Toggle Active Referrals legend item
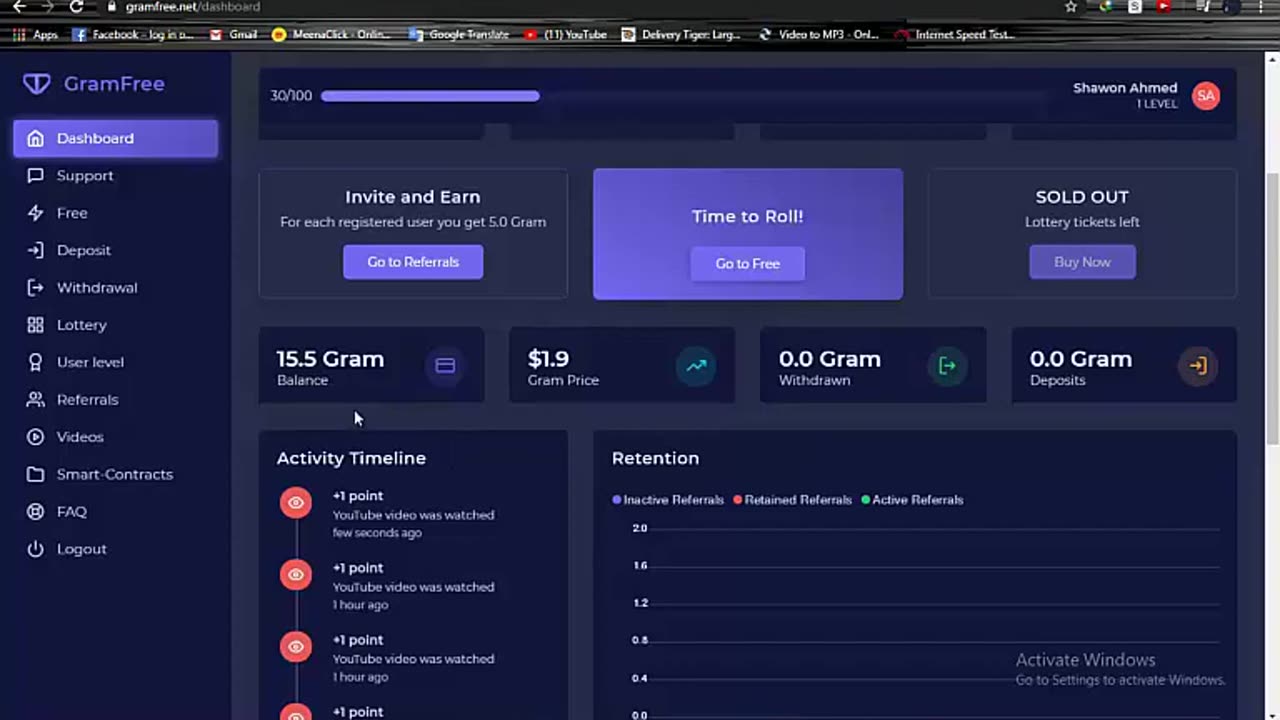 (x=912, y=500)
